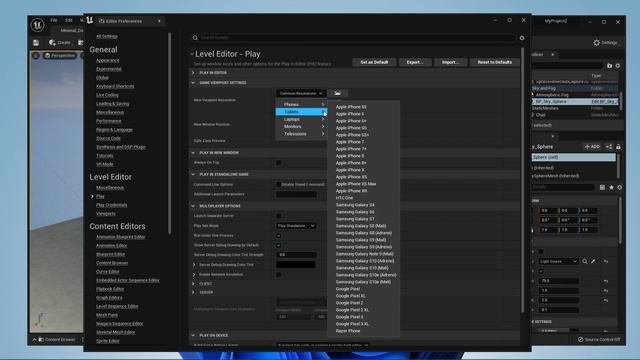Click the favorites star icon in Details
Viewport: 640px width, 360px height.
click(x=611, y=187)
